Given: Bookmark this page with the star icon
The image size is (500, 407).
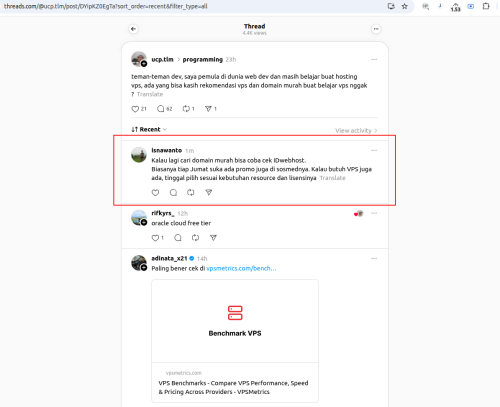Looking at the screenshot, I should tap(405, 6).
